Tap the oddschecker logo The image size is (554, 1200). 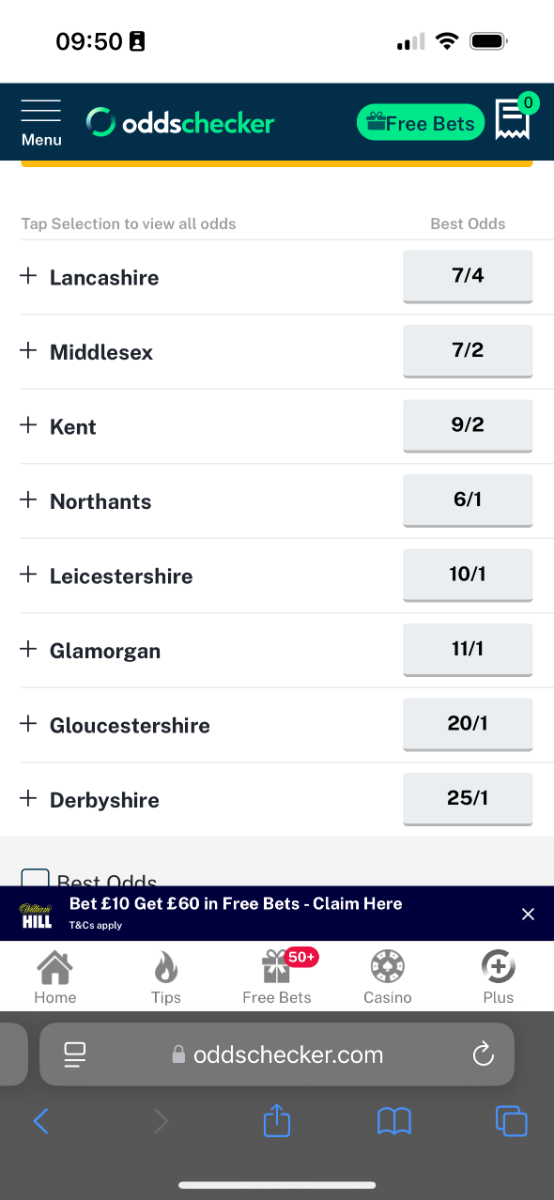(x=180, y=123)
